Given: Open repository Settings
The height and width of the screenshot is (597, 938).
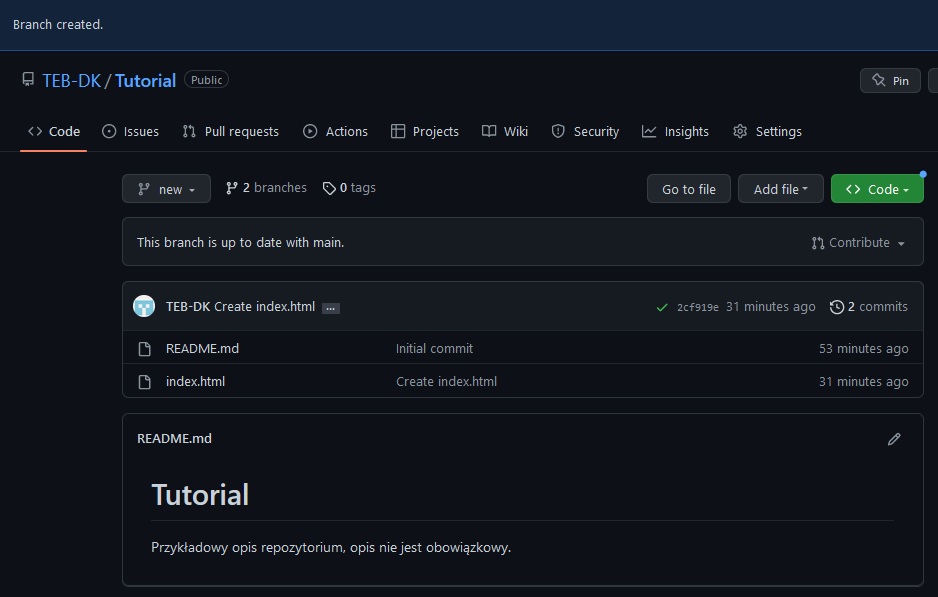Looking at the screenshot, I should pos(767,131).
